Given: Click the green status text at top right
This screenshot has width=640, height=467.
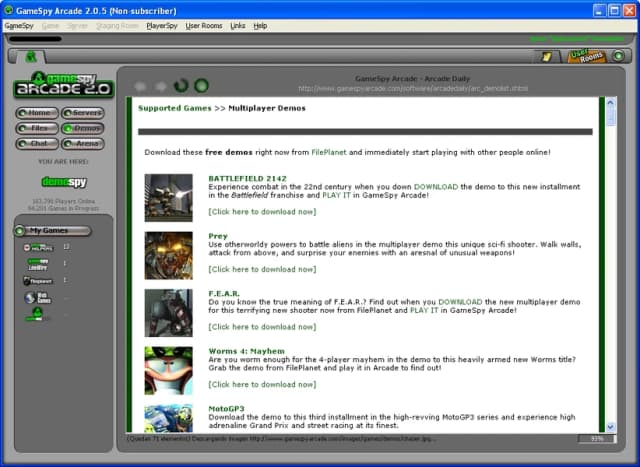Looking at the screenshot, I should pyautogui.click(x=577, y=39).
